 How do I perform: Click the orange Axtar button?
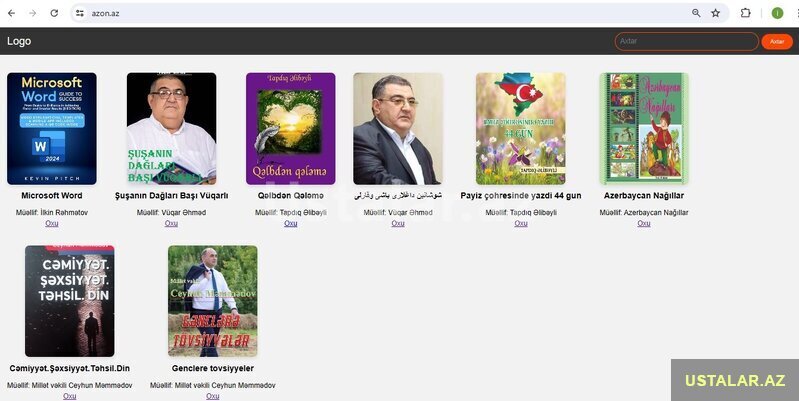(x=777, y=41)
